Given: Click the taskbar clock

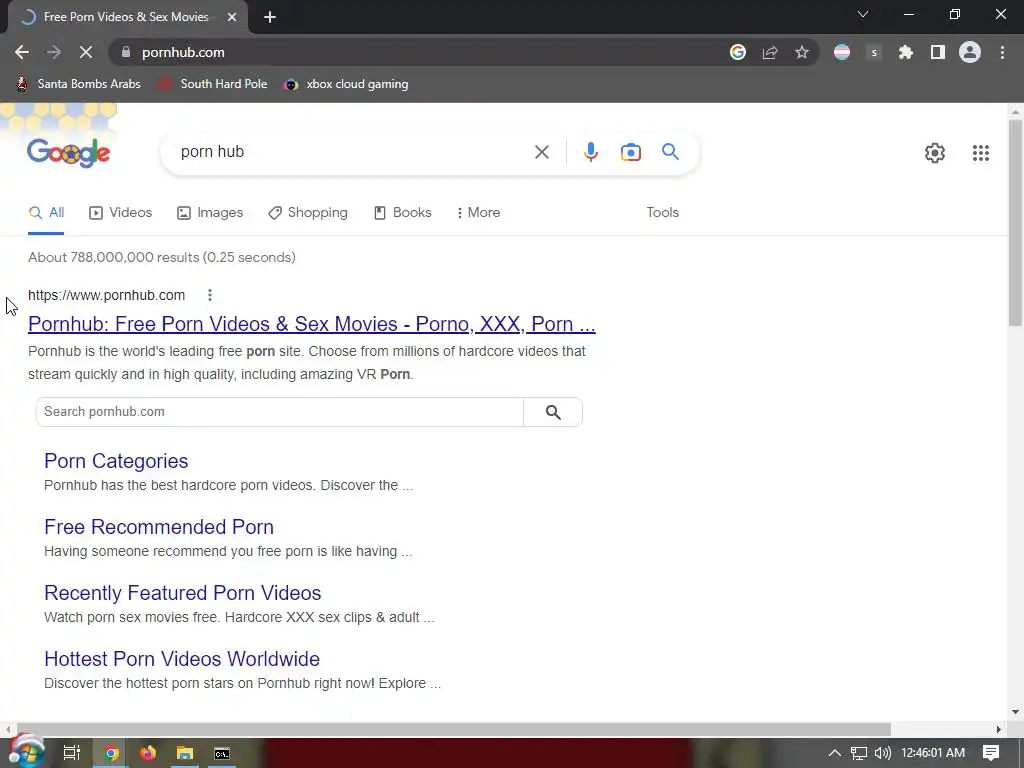Looking at the screenshot, I should 933,753.
